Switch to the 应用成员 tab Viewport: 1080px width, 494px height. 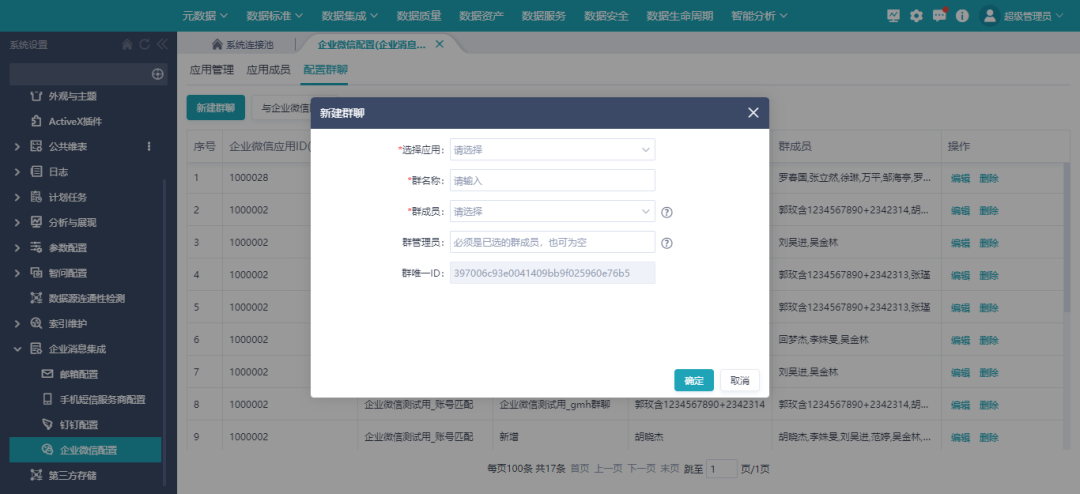point(268,70)
